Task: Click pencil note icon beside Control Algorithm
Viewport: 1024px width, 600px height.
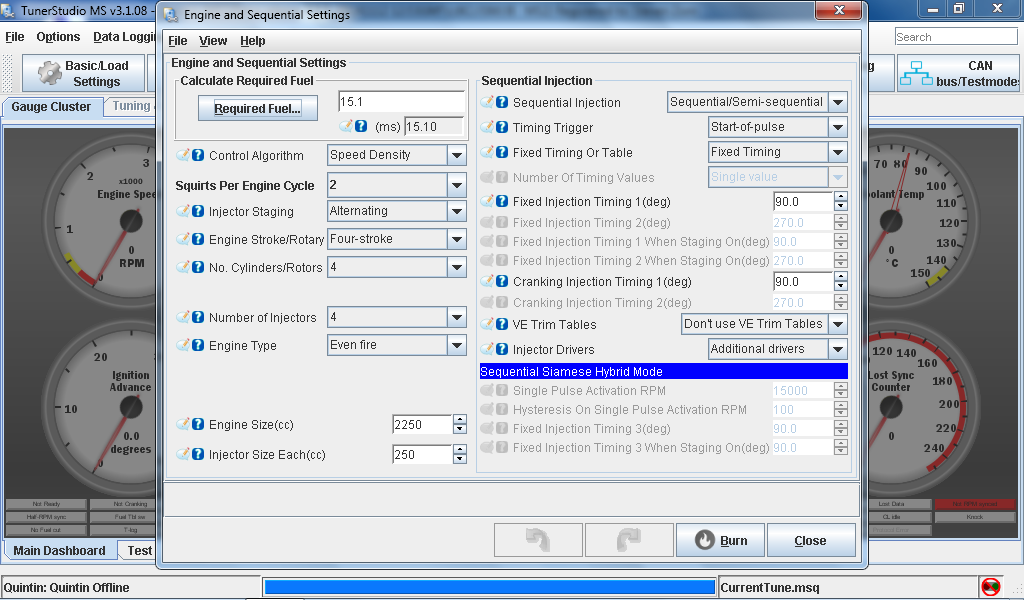Action: point(183,155)
